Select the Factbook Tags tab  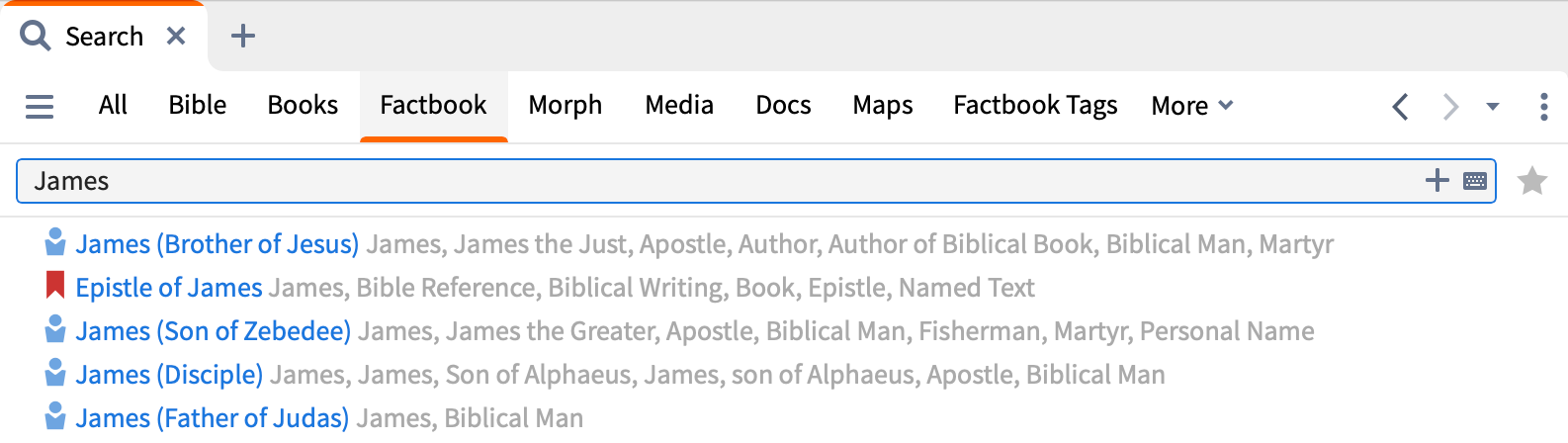tap(1035, 105)
